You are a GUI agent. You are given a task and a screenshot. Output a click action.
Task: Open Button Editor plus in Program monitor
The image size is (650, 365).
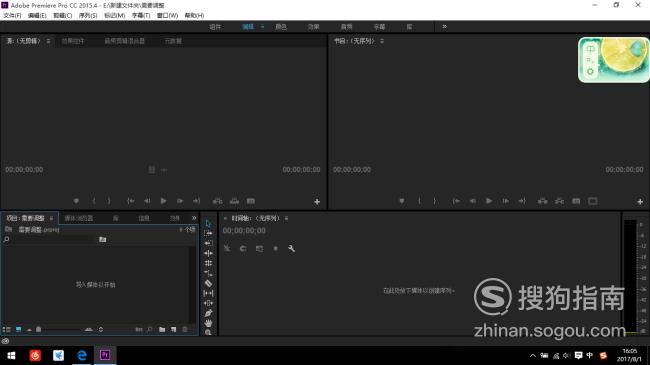pos(640,202)
